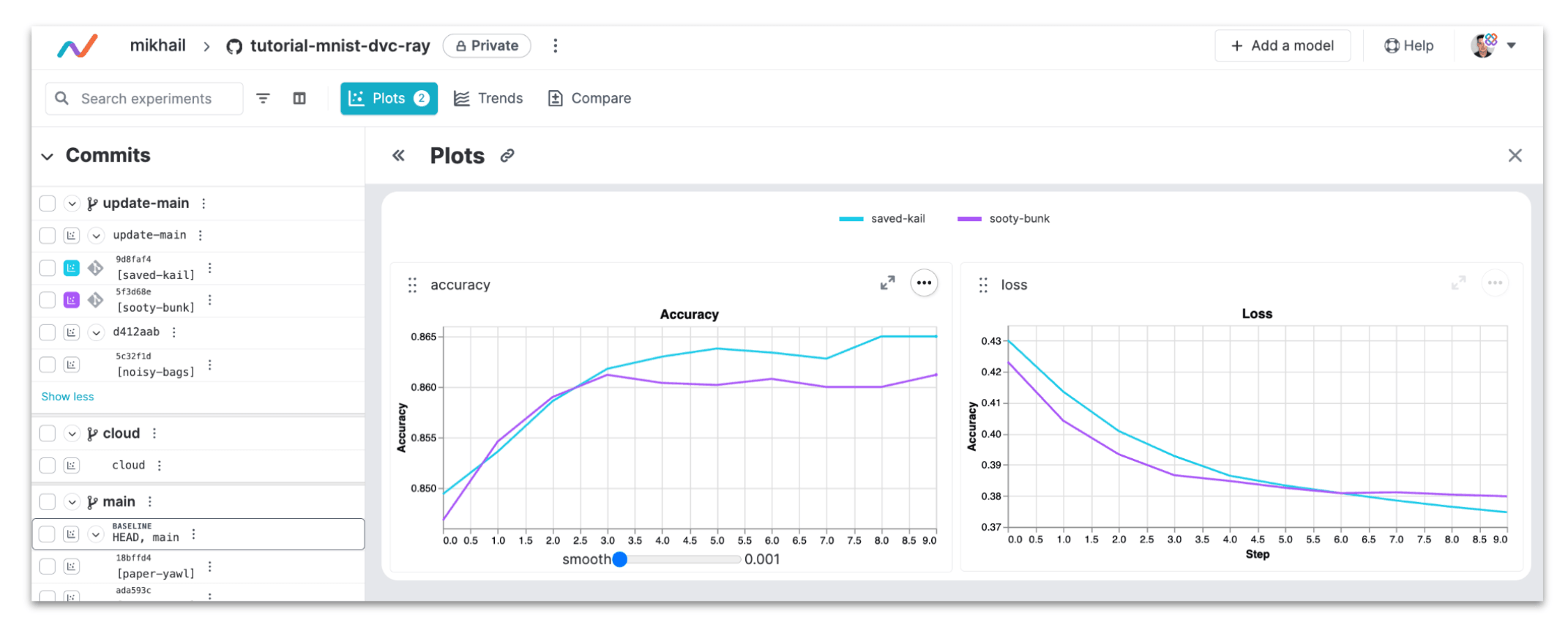
Task: Grab the loss plot drag handle
Action: click(983, 285)
